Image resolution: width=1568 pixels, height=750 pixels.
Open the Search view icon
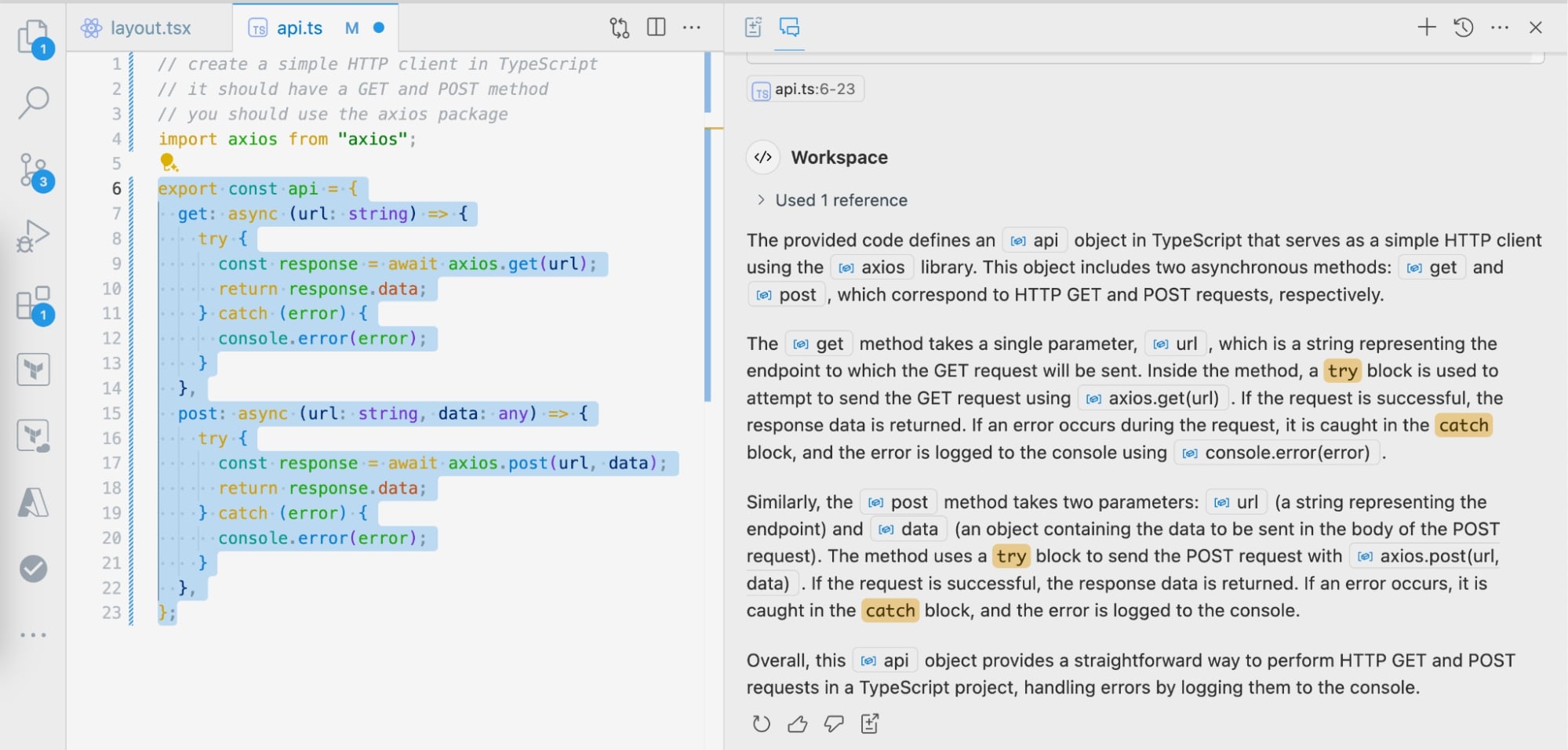click(34, 102)
